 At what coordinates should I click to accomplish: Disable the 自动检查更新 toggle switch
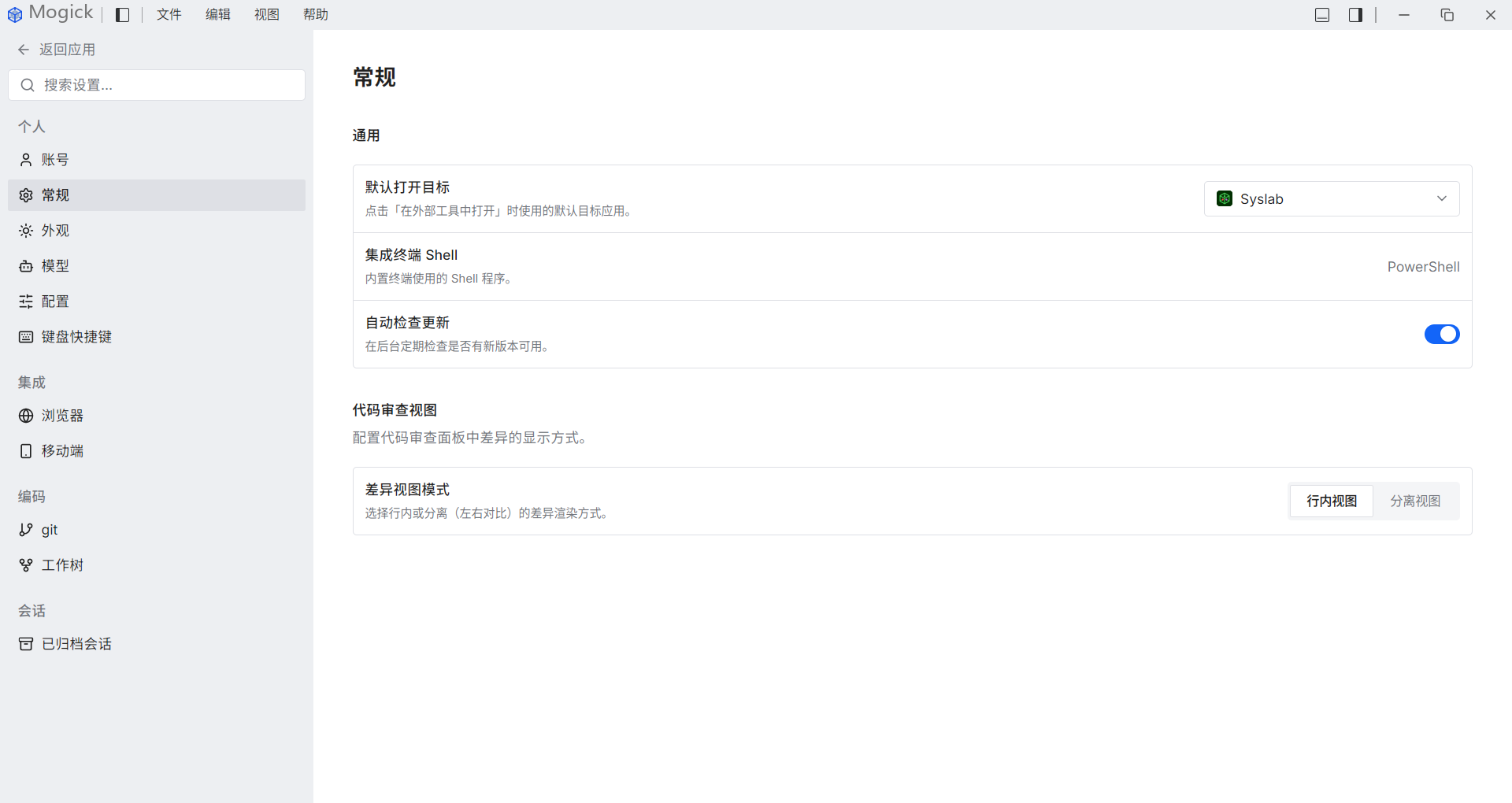1442,335
